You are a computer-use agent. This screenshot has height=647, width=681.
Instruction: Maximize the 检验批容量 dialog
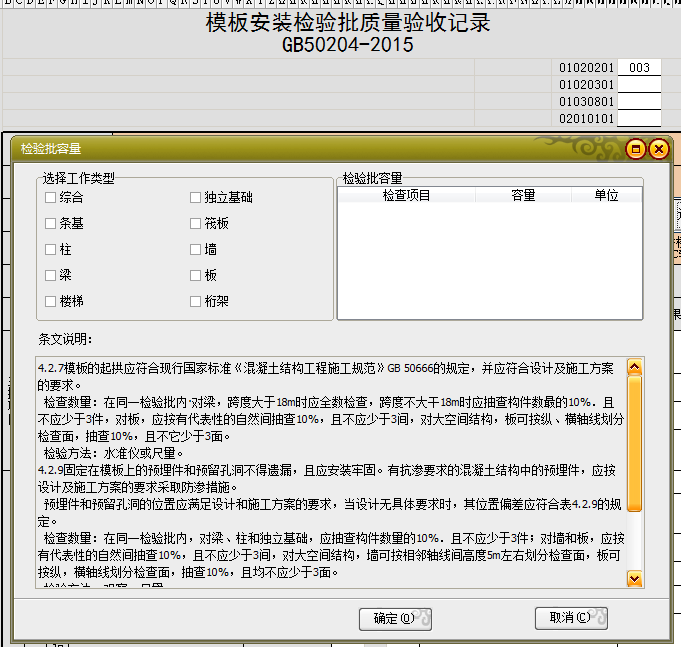tap(635, 149)
